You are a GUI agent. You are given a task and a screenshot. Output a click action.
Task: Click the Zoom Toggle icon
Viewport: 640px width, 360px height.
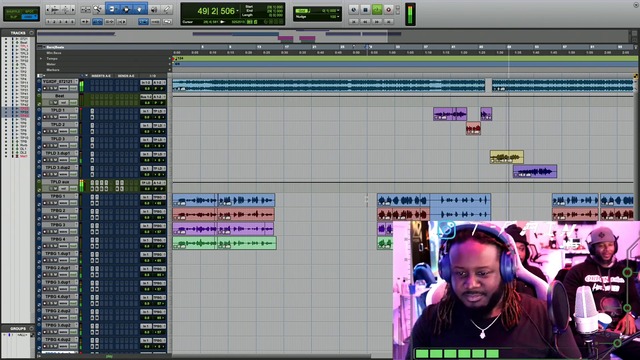pyautogui.click(x=86, y=9)
